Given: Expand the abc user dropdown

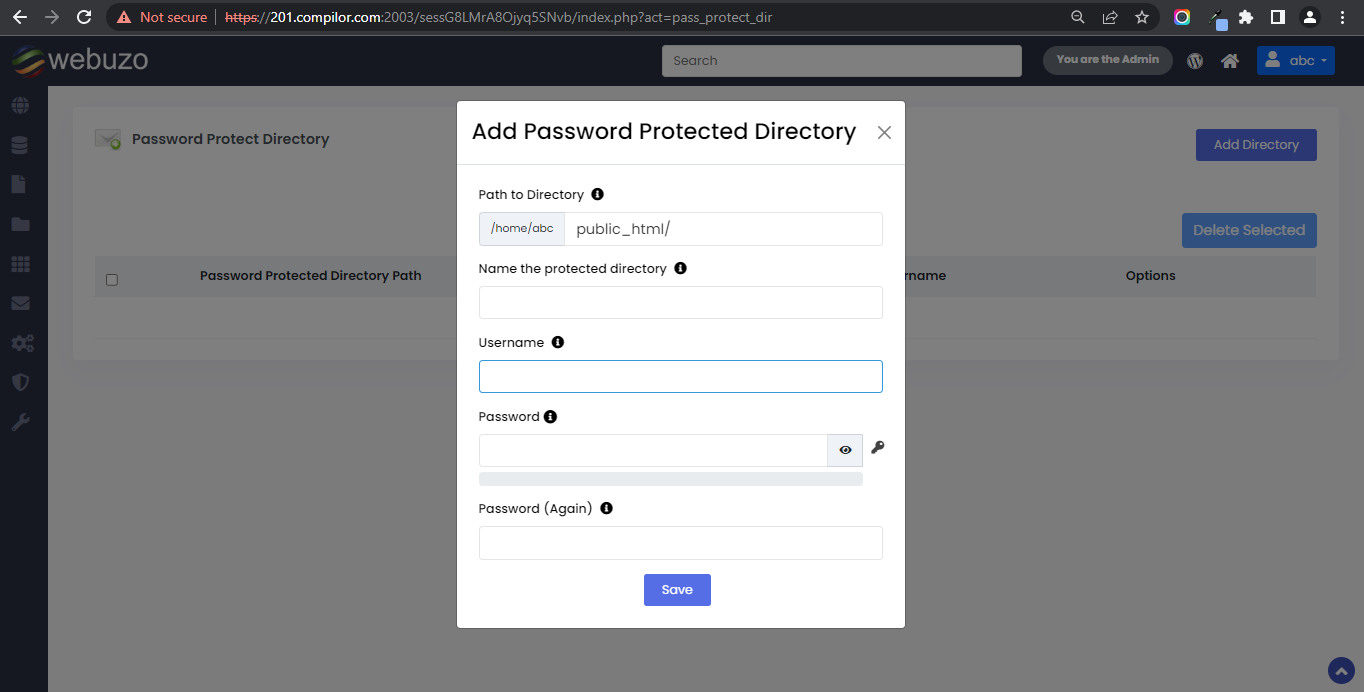Looking at the screenshot, I should coord(1295,61).
